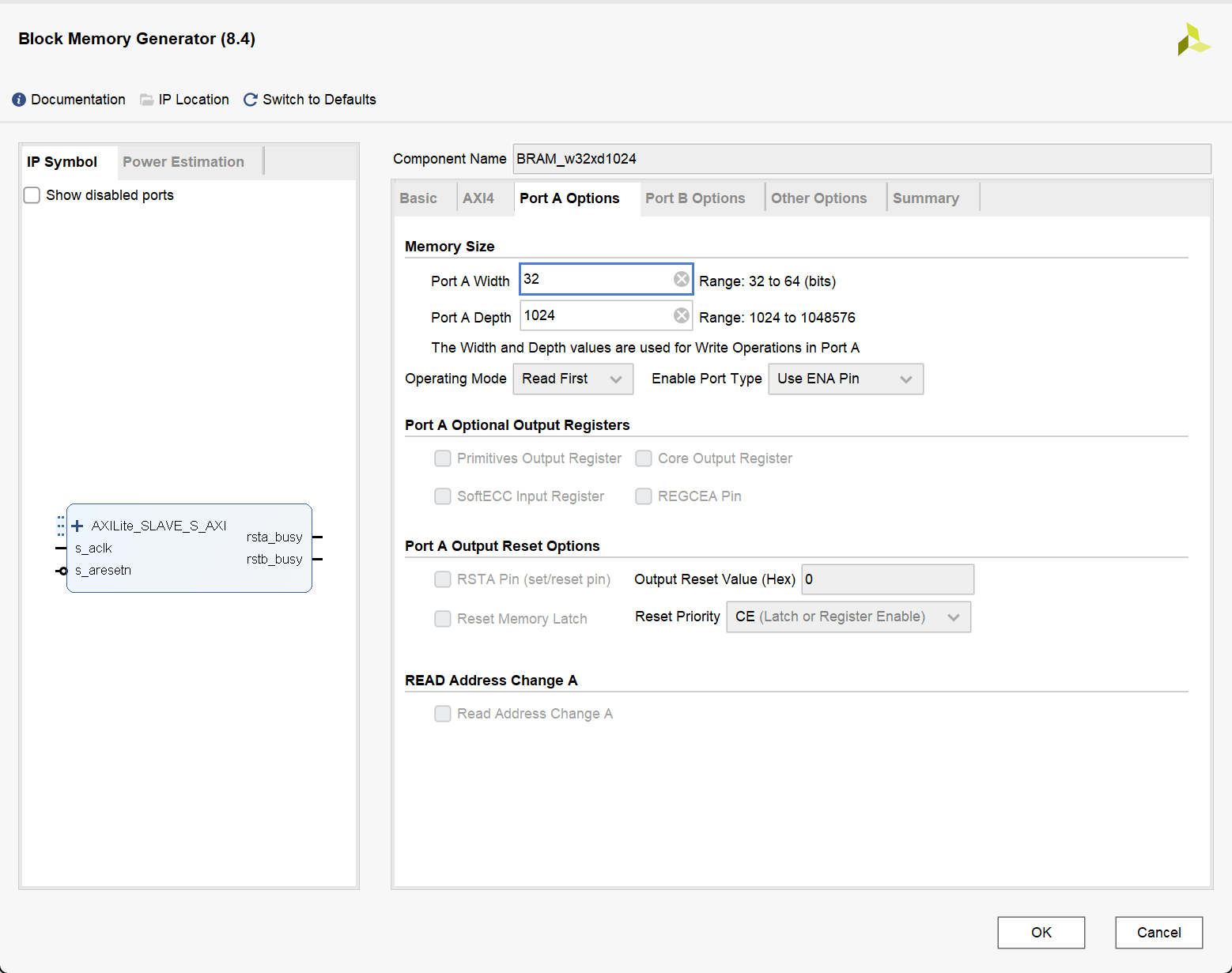Click the Output Reset Value Hex field
The height and width of the screenshot is (973, 1232).
point(888,579)
